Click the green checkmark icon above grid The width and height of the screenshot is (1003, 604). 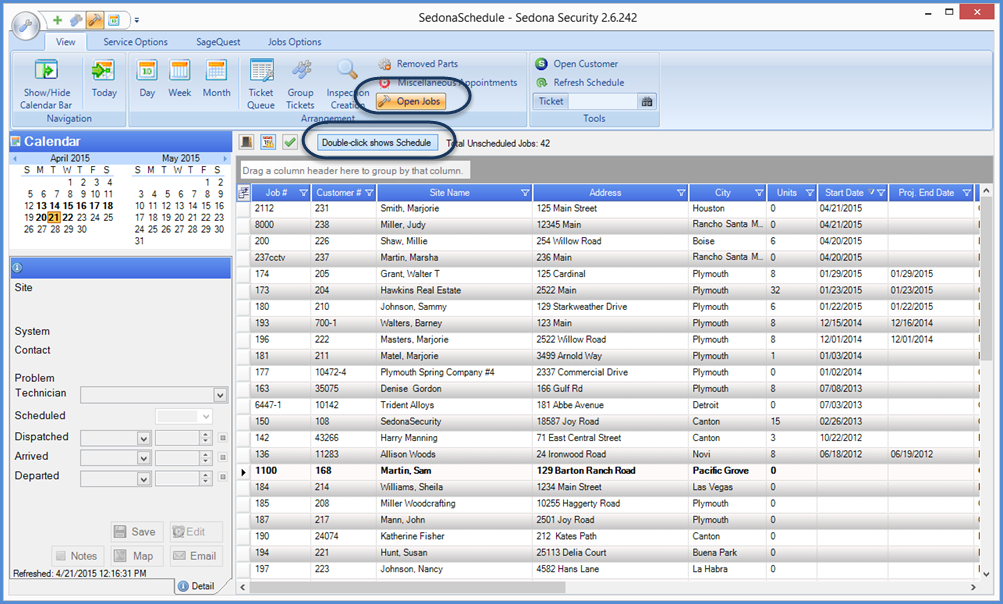pyautogui.click(x=290, y=142)
